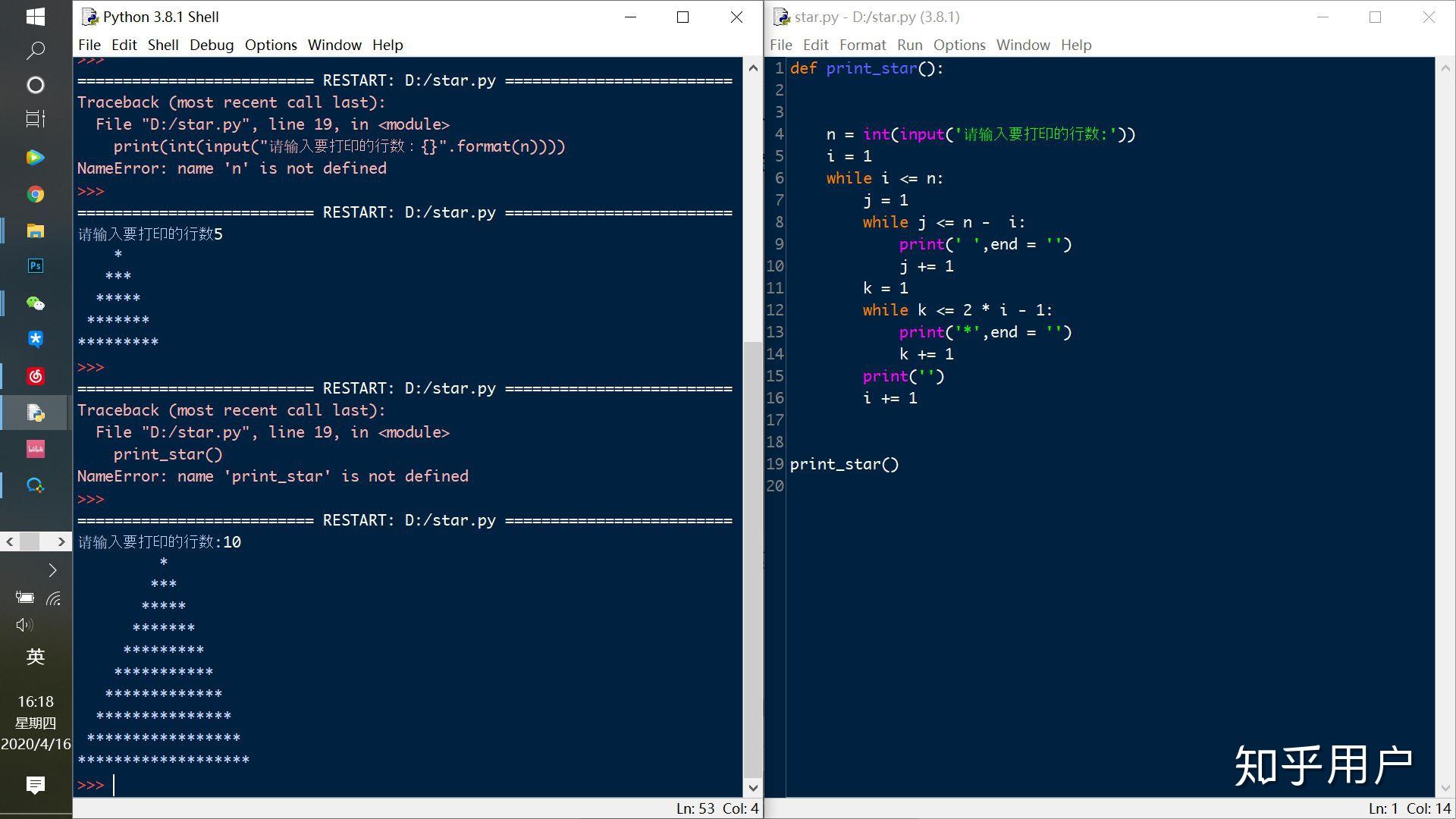Launch Tencent Video from taskbar
This screenshot has height=819, width=1456.
(x=35, y=158)
